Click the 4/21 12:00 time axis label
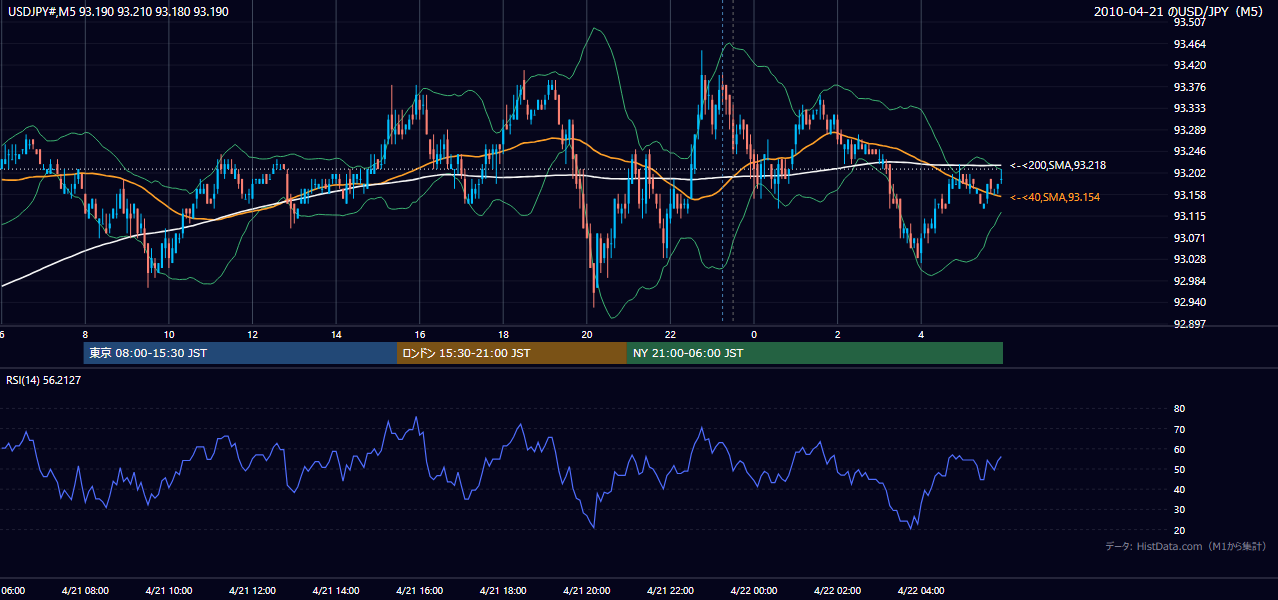 pos(252,591)
